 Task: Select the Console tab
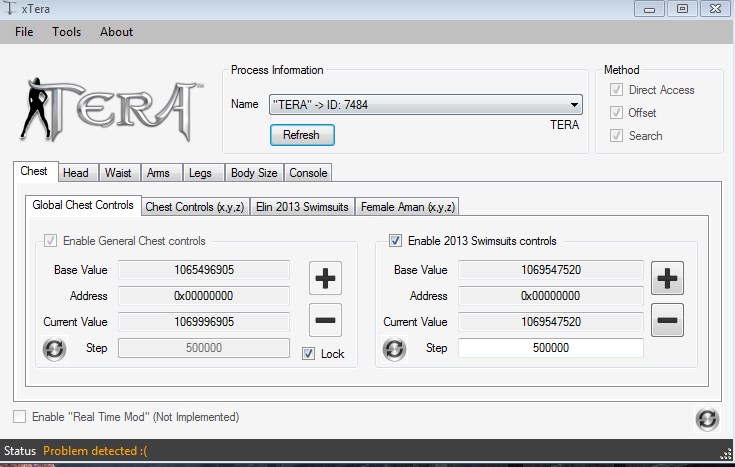pyautogui.click(x=308, y=173)
